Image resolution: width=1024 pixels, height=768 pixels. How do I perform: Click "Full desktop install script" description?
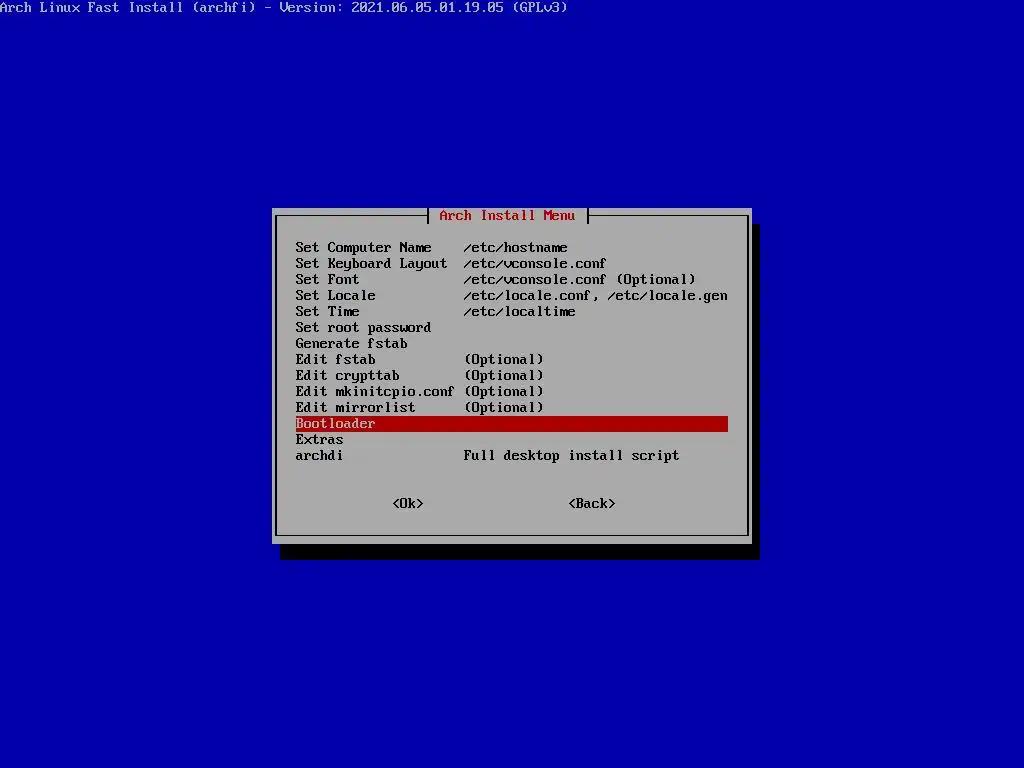pyautogui.click(x=571, y=456)
